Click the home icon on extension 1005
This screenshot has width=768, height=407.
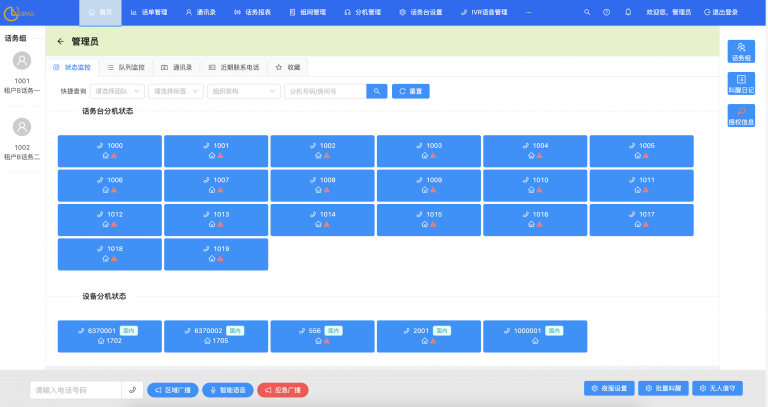[638, 155]
